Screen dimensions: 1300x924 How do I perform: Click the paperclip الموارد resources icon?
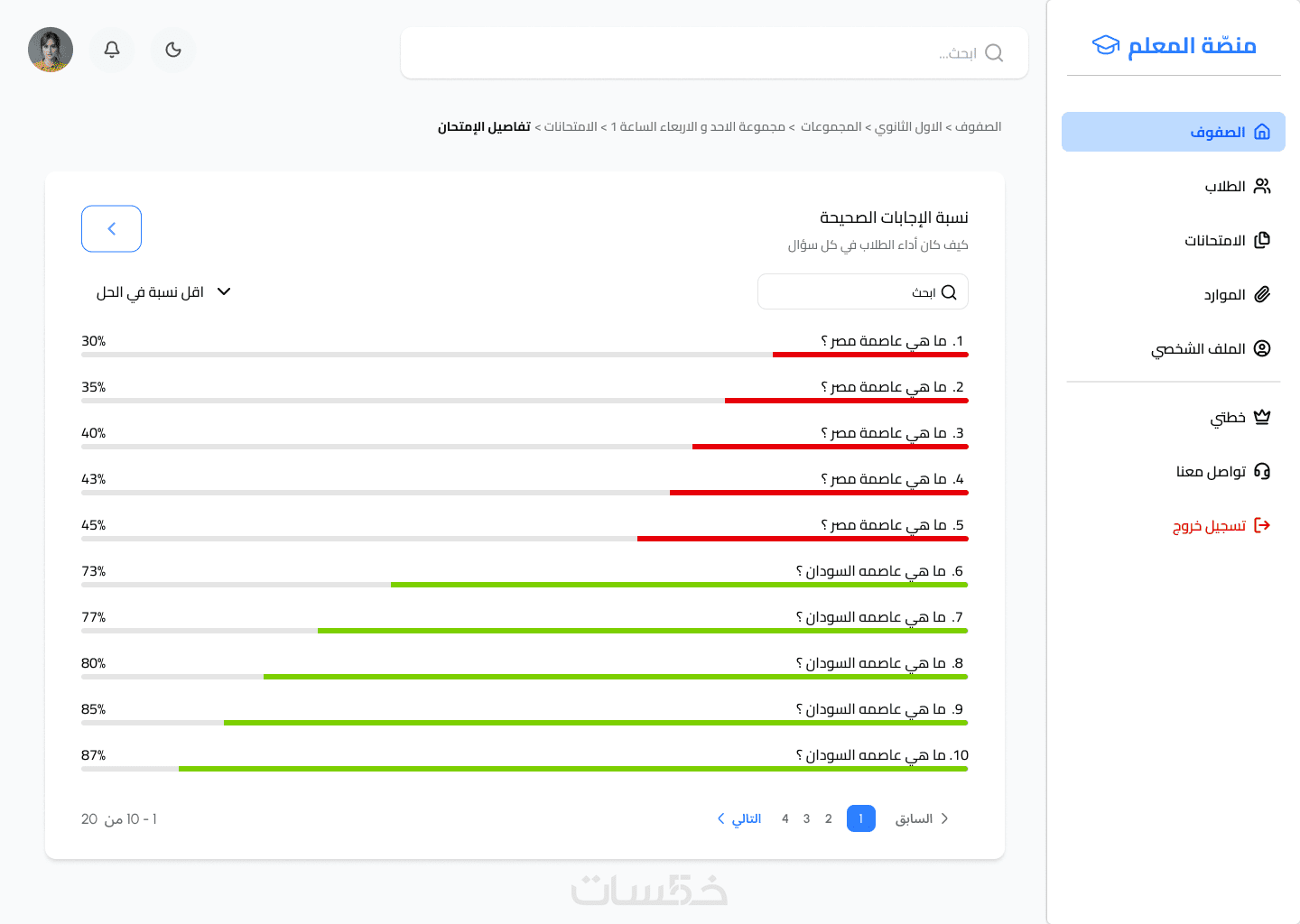[1262, 294]
